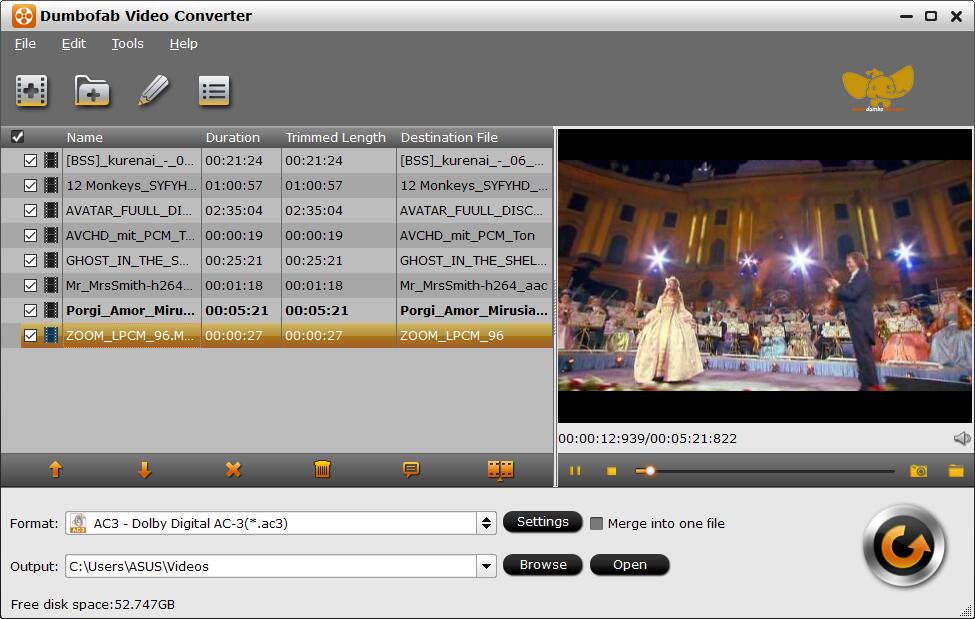Click the Add Video file icon
975x619 pixels.
coord(32,91)
